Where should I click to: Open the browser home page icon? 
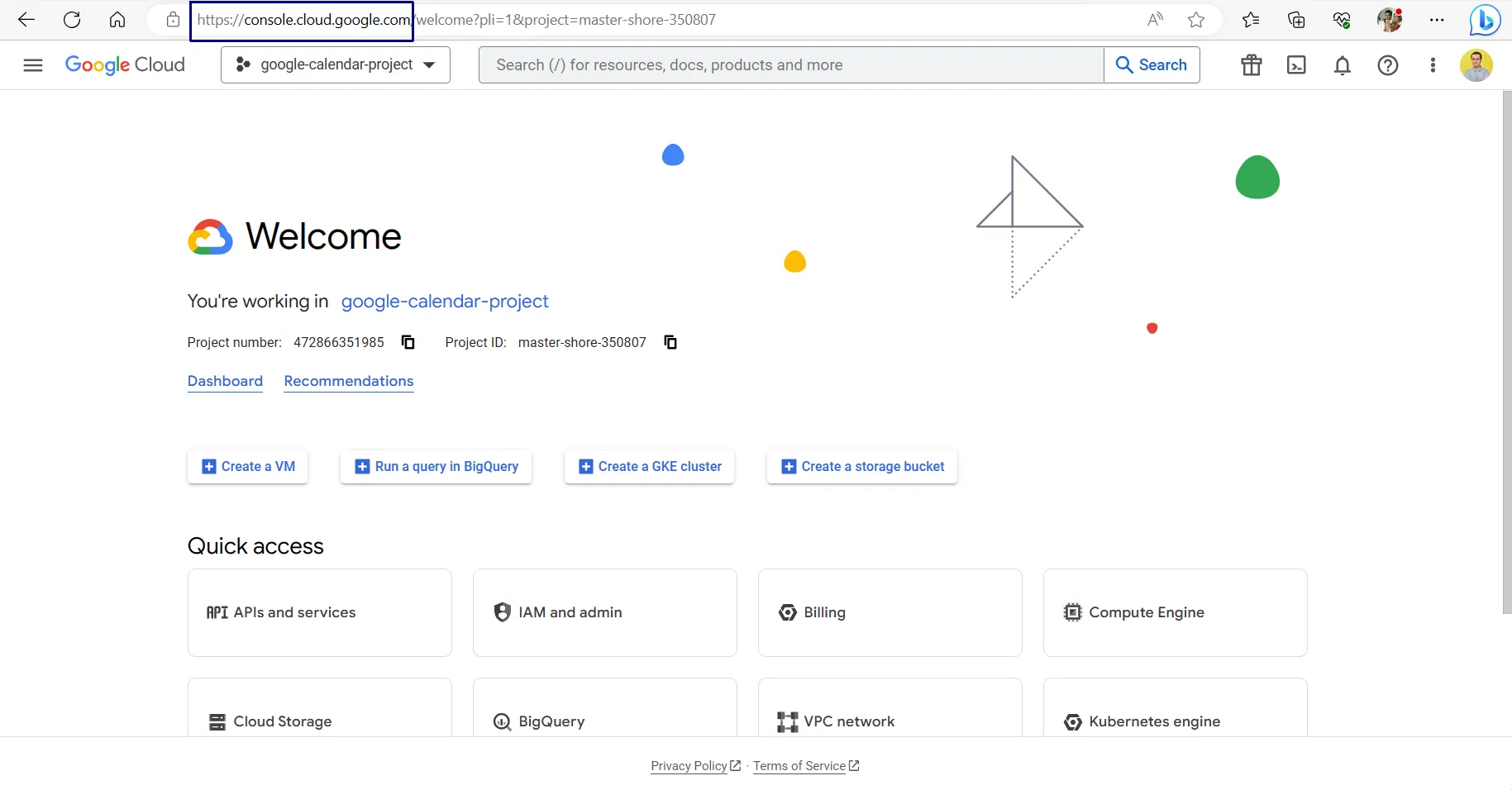pos(117,20)
